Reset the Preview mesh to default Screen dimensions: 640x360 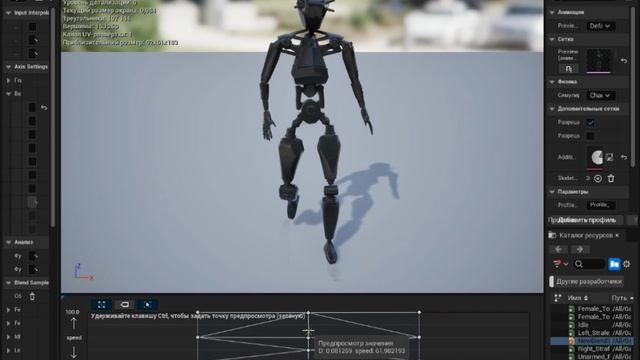tap(624, 61)
